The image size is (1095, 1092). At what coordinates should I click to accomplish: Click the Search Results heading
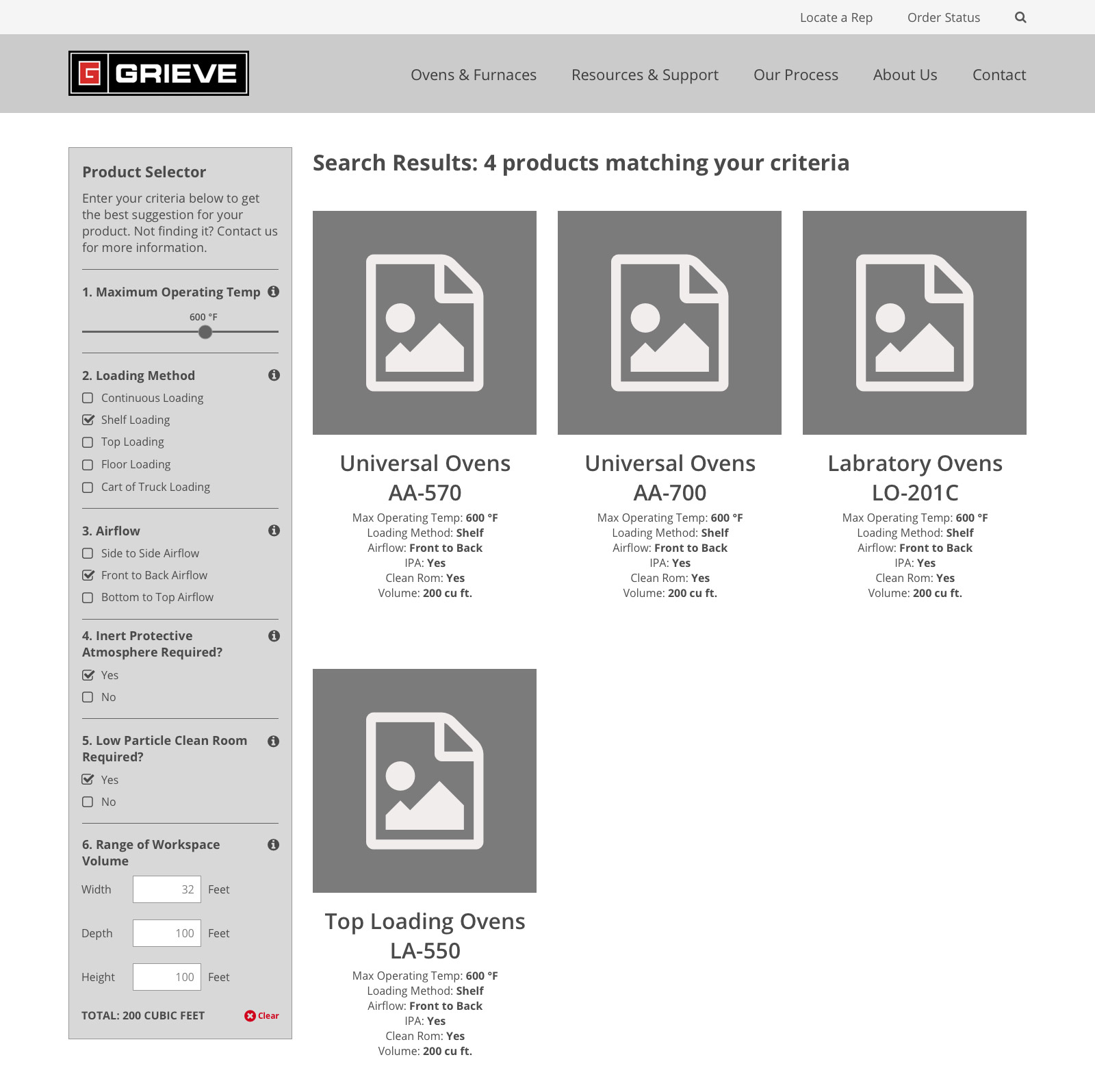point(581,163)
